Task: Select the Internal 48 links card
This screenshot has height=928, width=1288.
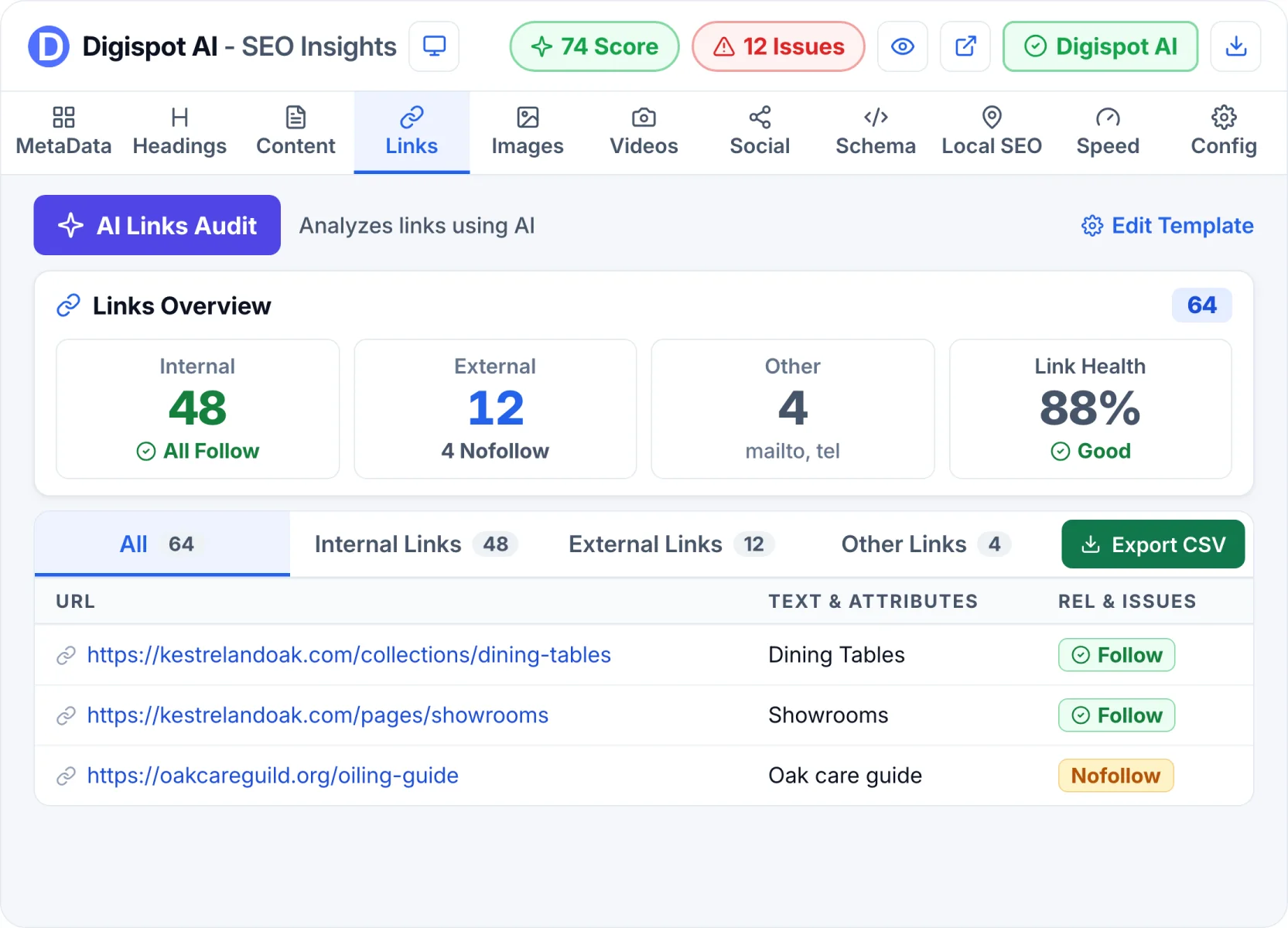Action: point(197,409)
